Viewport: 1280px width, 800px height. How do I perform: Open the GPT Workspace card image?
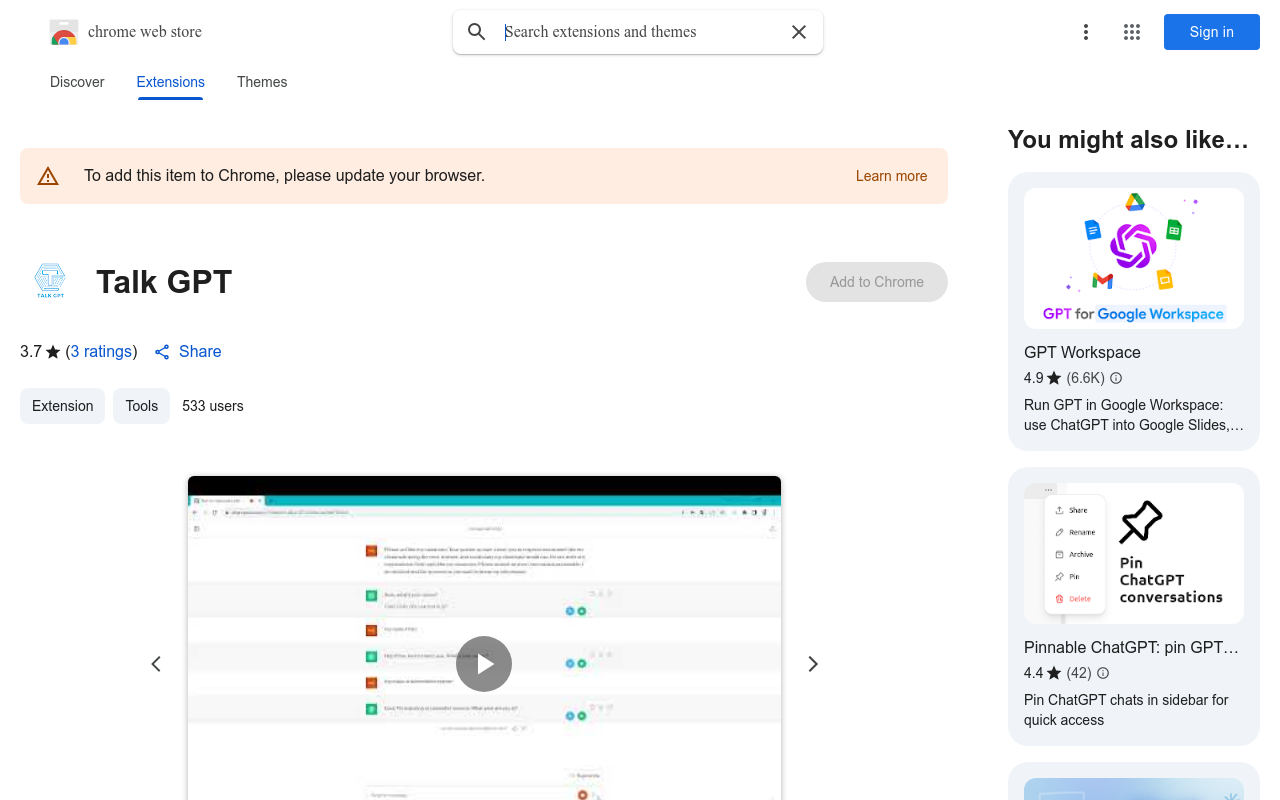tap(1134, 258)
